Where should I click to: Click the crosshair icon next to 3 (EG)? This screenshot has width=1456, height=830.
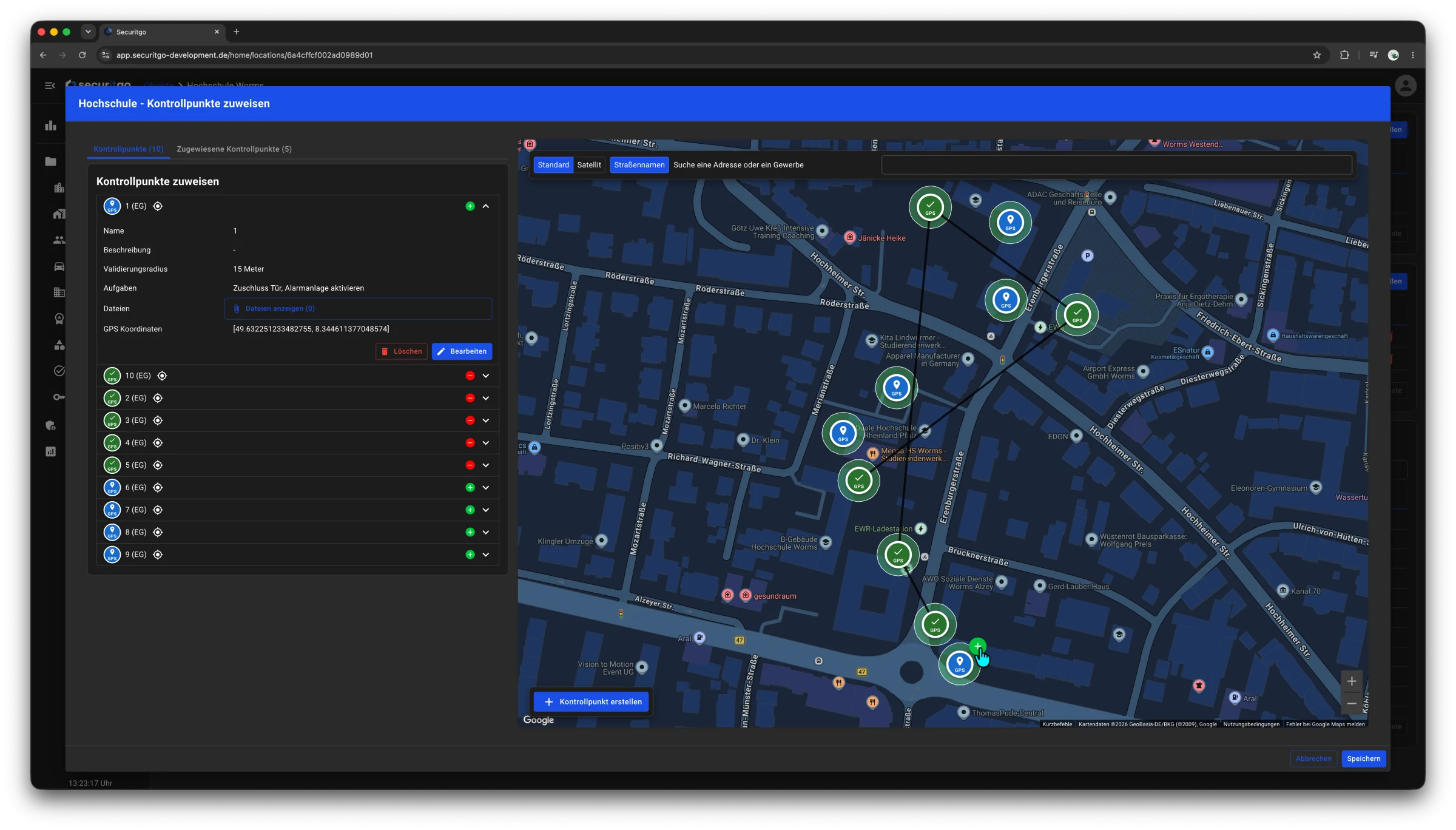(x=158, y=420)
